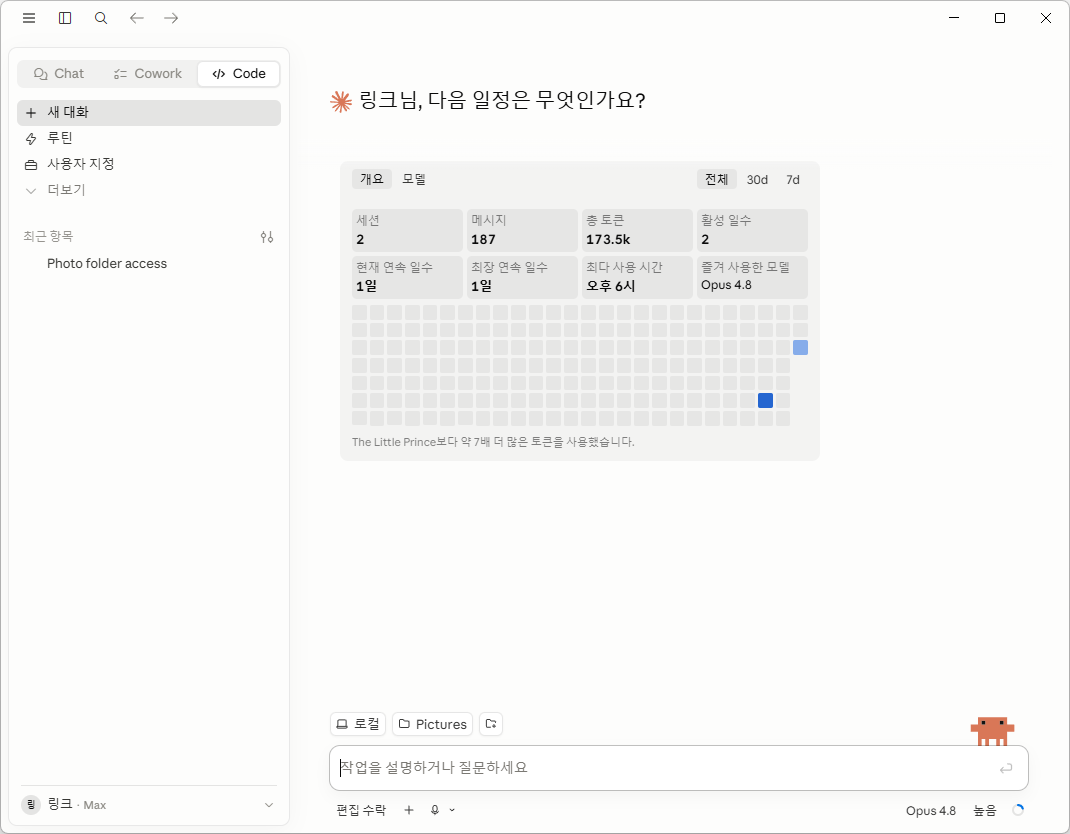Select the 모델 tab in stats
Image resolution: width=1070 pixels, height=834 pixels.
click(414, 179)
